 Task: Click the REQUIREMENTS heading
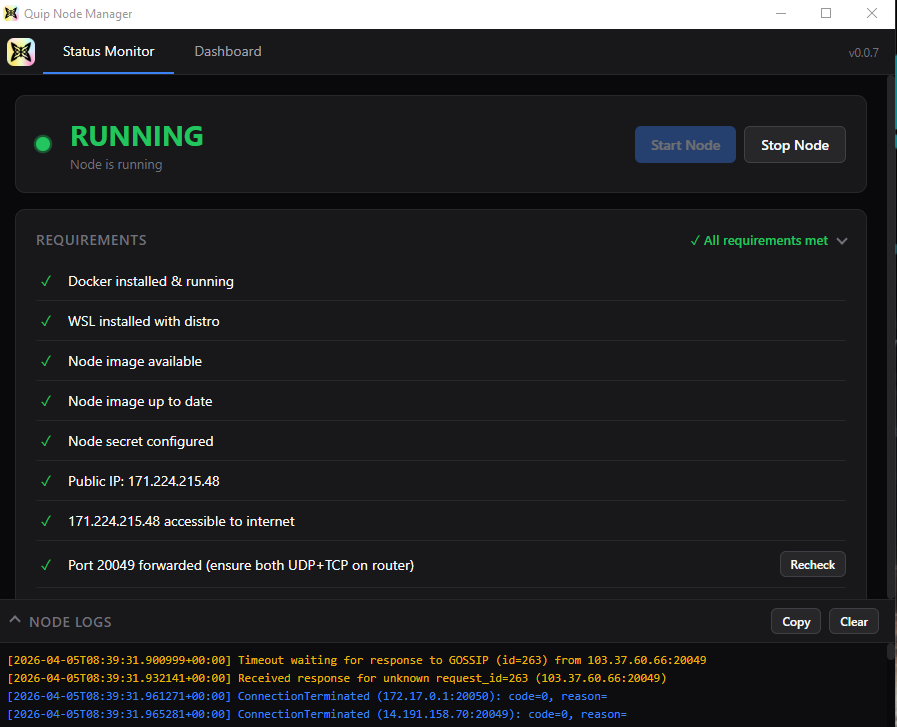click(x=92, y=240)
